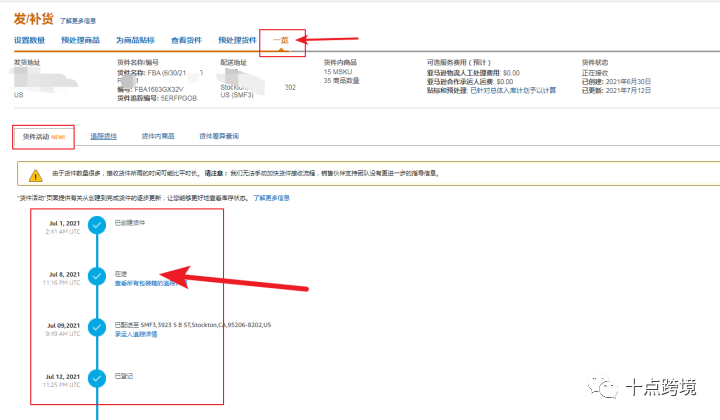Click the Jul 12, 2021 checkmark marker
The image size is (720, 420).
[x=97, y=379]
